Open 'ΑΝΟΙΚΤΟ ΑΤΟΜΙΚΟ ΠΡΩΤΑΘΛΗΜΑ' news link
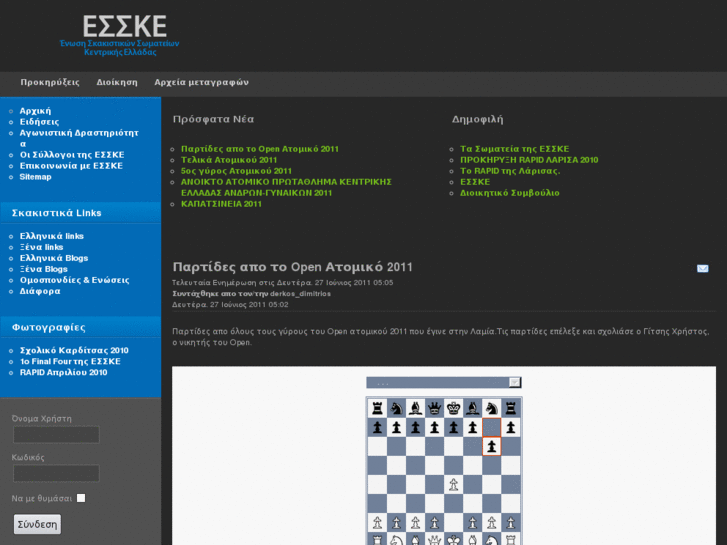 286,187
